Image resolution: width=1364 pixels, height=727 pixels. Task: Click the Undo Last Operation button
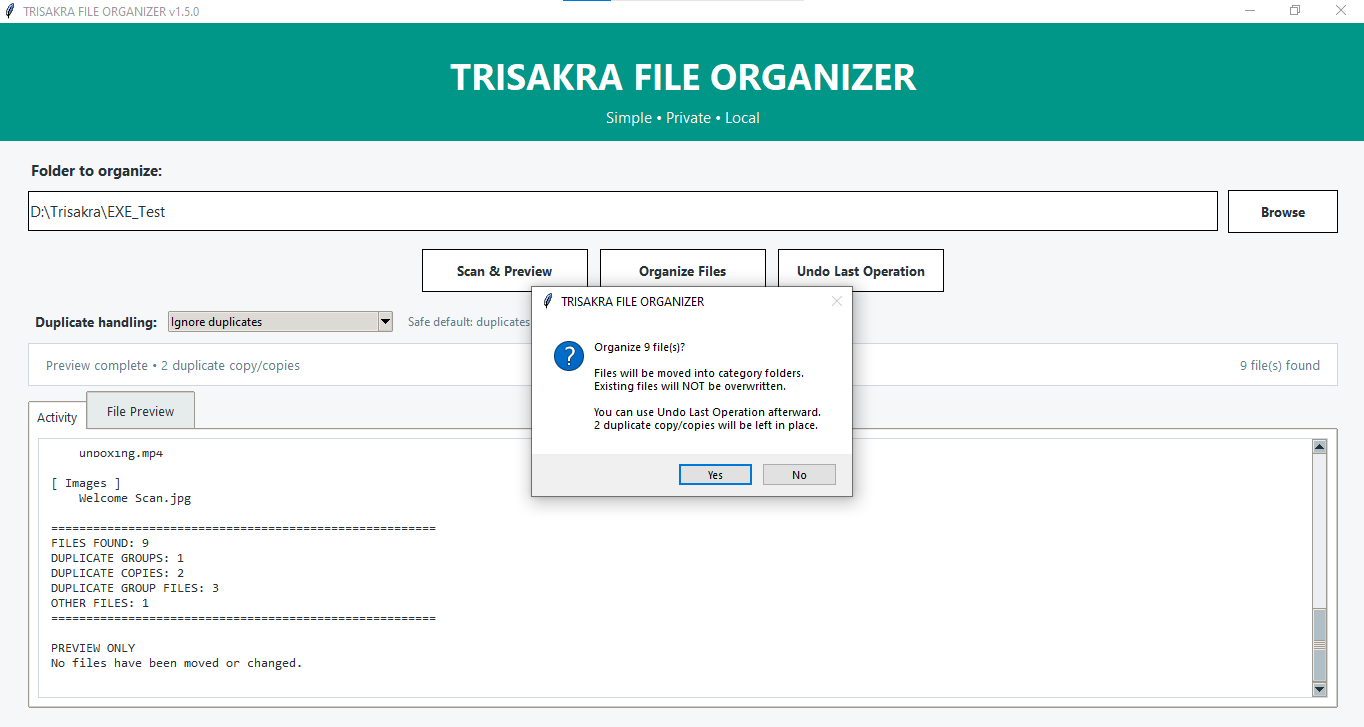[861, 271]
